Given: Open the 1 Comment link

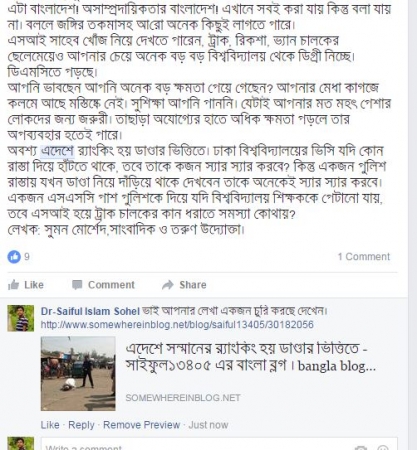Looking at the screenshot, I should pyautogui.click(x=363, y=257).
